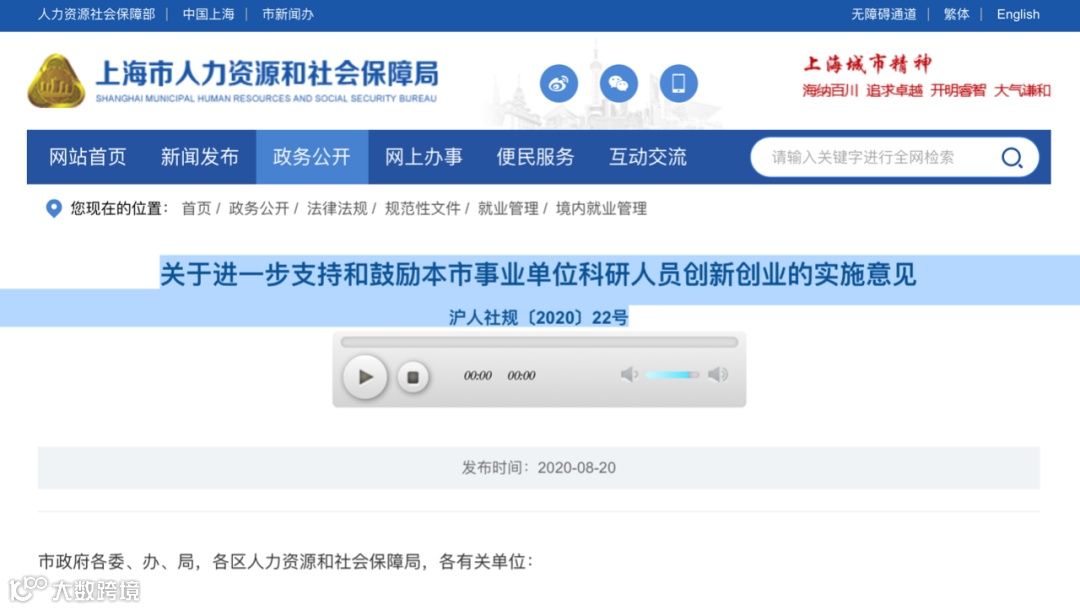1080x610 pixels.
Task: Stop the audio playback
Action: 413,377
